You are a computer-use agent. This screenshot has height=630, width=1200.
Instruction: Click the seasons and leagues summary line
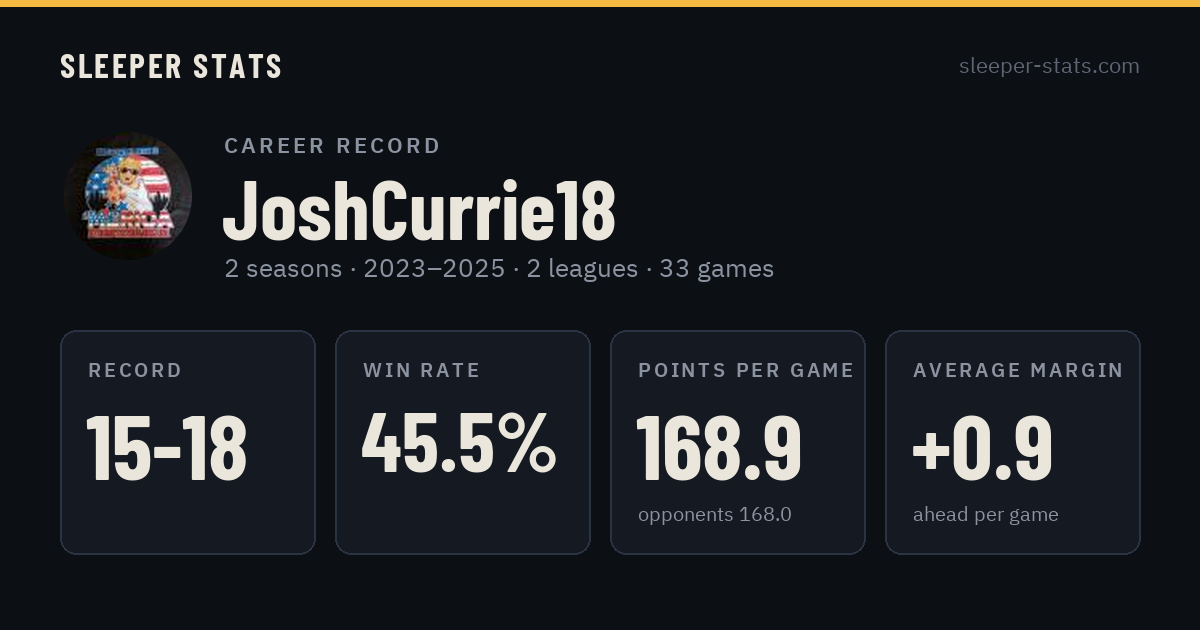pos(499,269)
